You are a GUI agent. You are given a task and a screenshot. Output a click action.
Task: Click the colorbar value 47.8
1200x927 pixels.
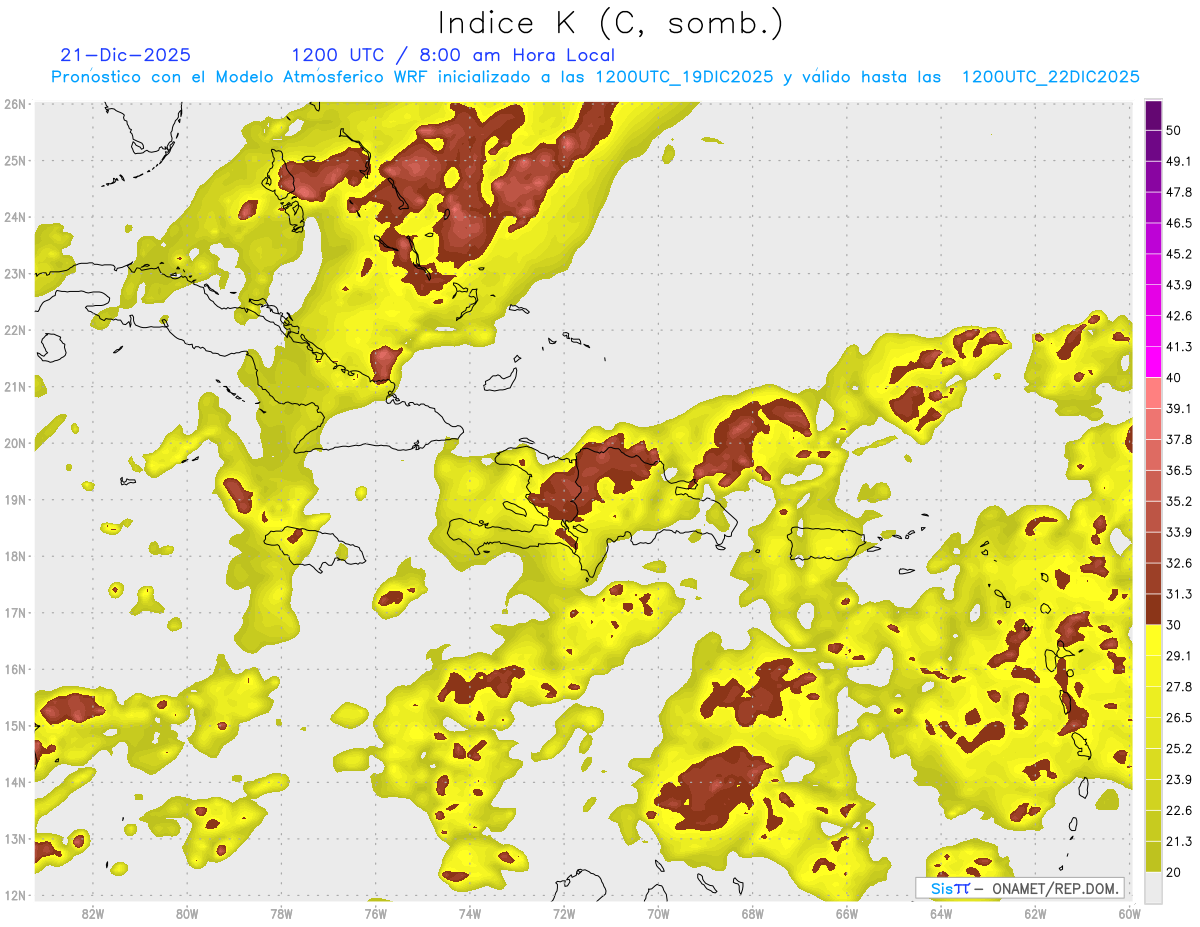coord(1179,192)
